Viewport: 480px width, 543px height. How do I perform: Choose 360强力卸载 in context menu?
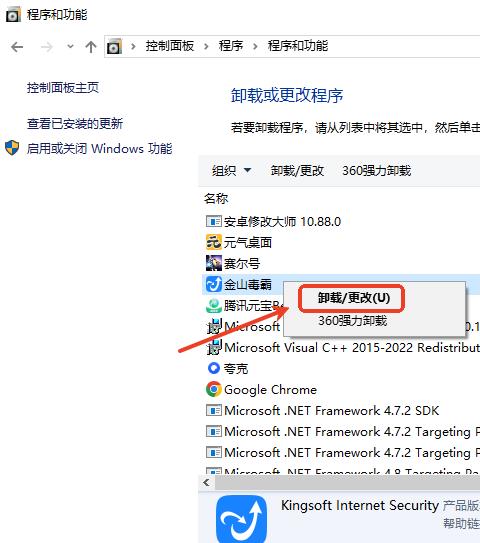coord(353,320)
